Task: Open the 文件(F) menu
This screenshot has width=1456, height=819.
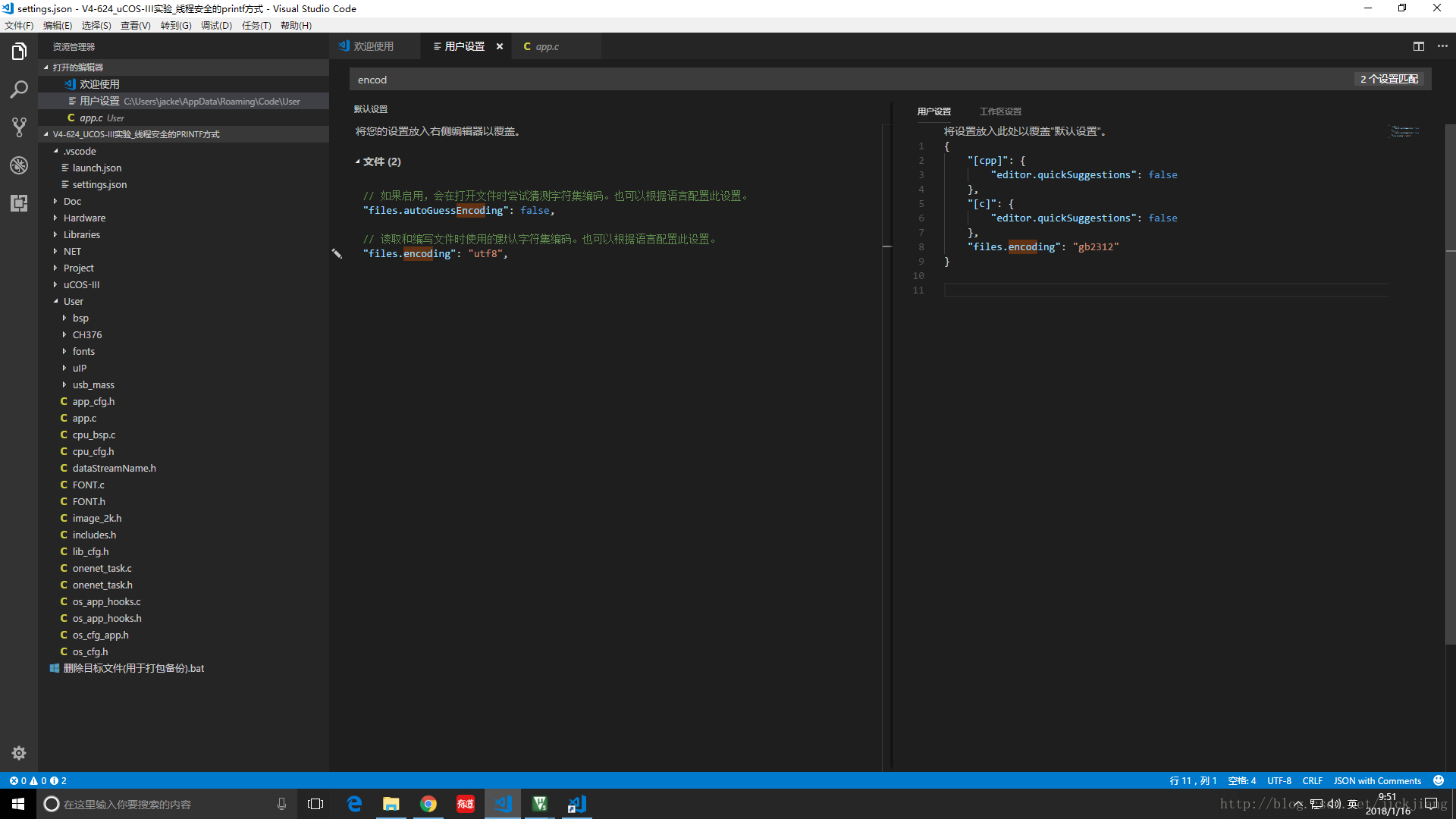Action: pyautogui.click(x=19, y=25)
